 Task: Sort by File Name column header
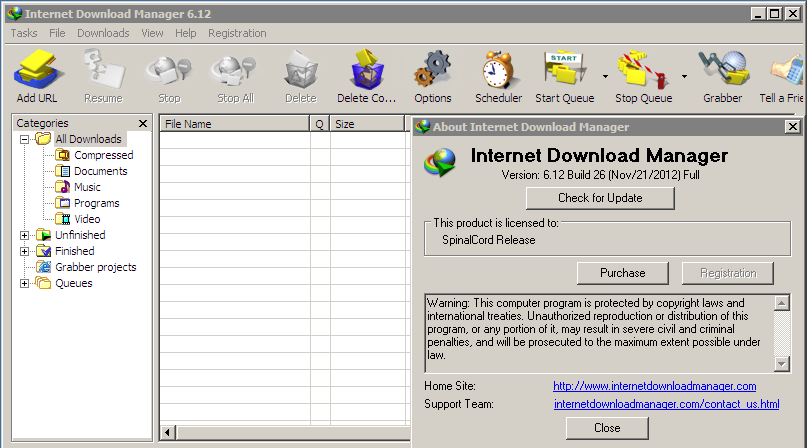coord(235,124)
